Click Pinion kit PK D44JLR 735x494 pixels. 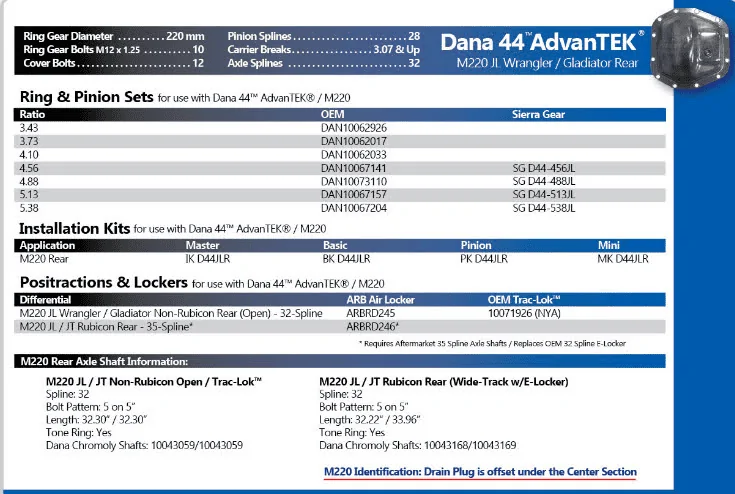[484, 259]
